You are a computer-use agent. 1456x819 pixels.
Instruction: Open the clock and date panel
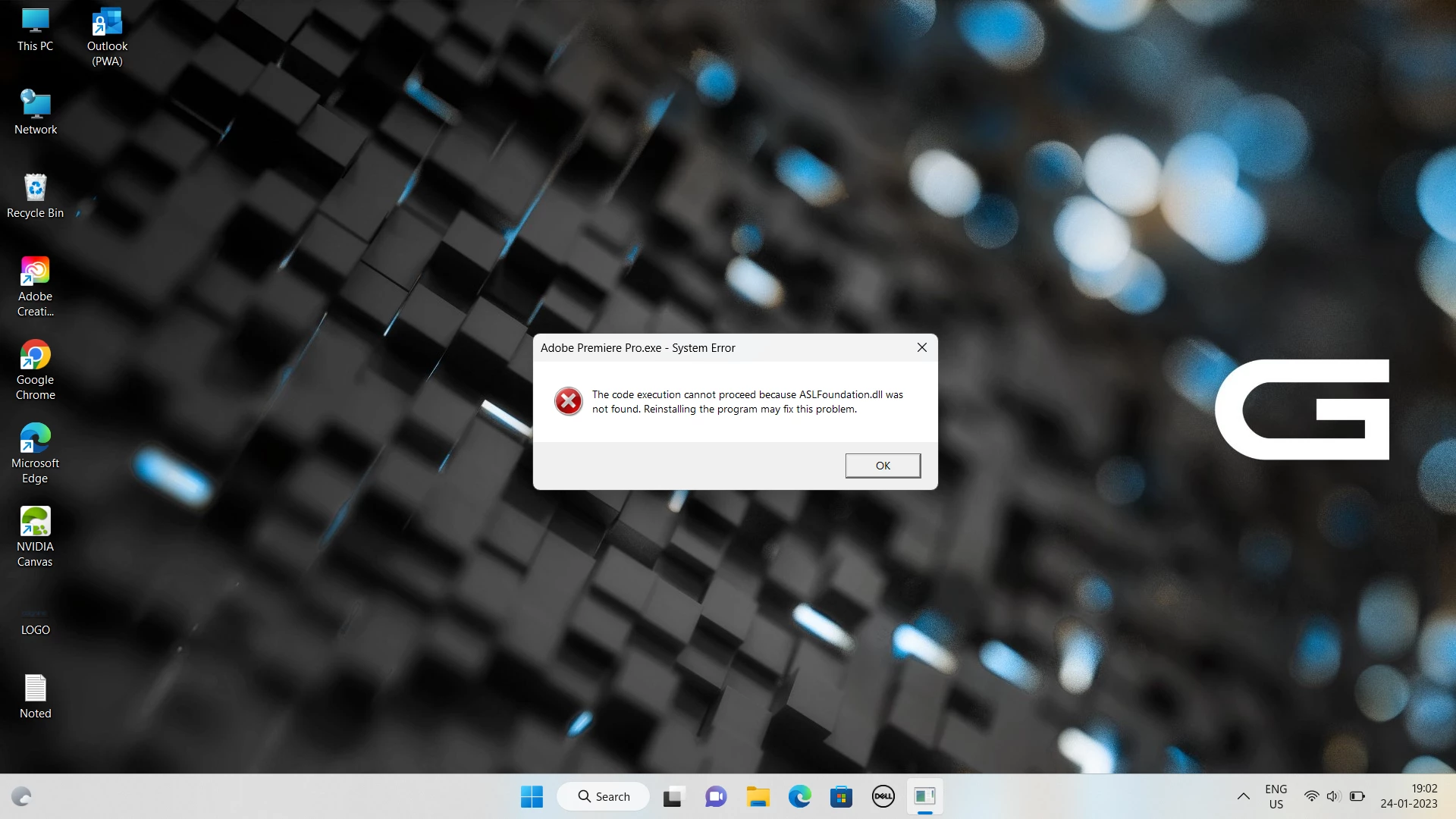[x=1408, y=796]
